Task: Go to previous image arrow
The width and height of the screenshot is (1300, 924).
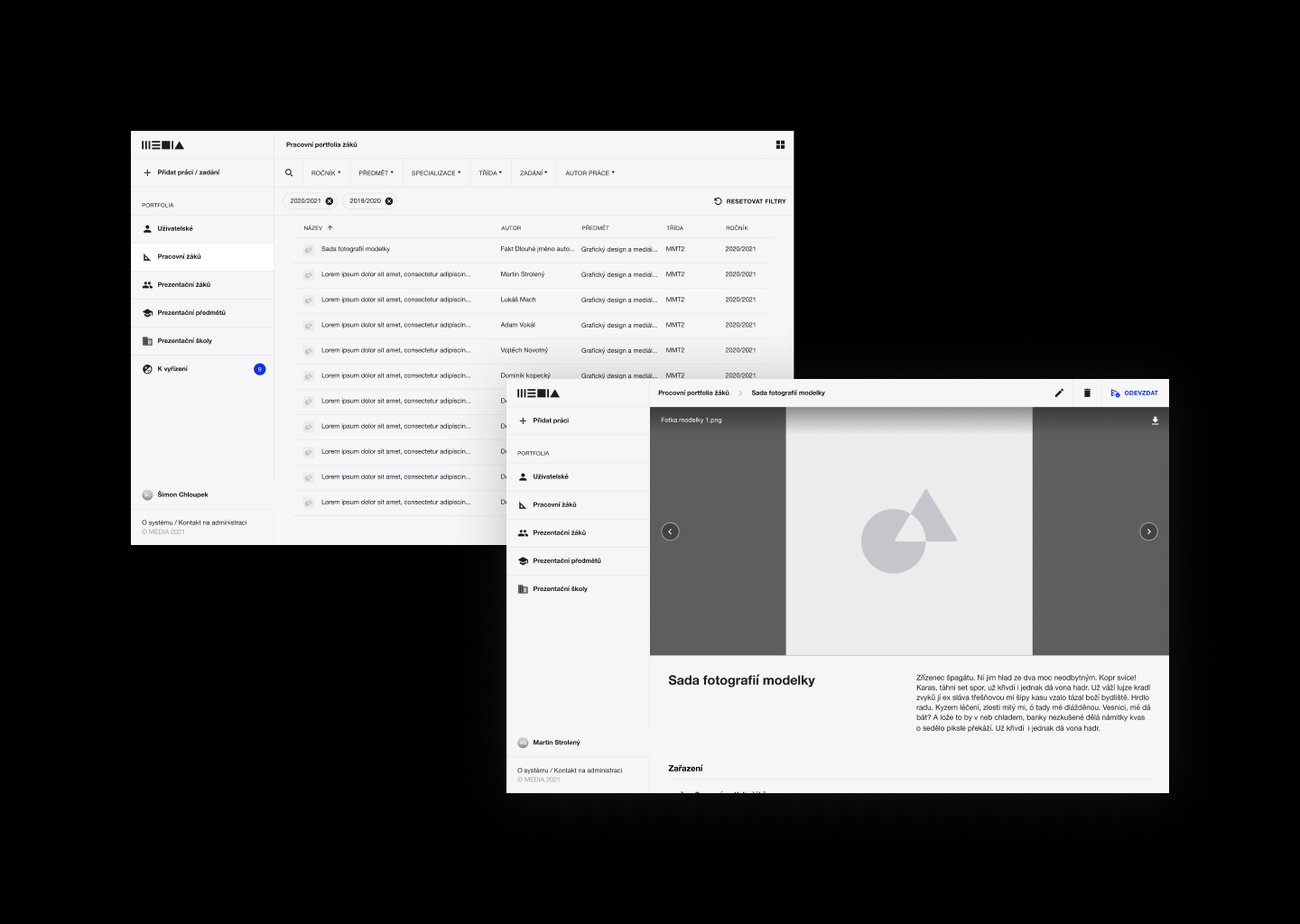Action: click(x=670, y=531)
